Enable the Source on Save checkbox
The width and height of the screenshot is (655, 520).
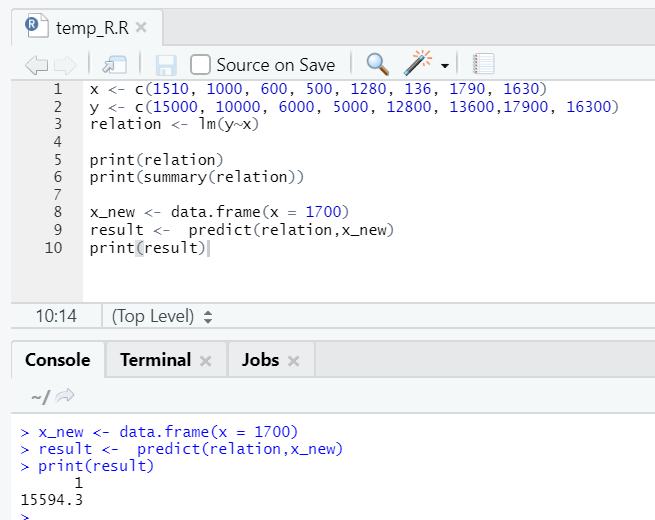pyautogui.click(x=201, y=65)
